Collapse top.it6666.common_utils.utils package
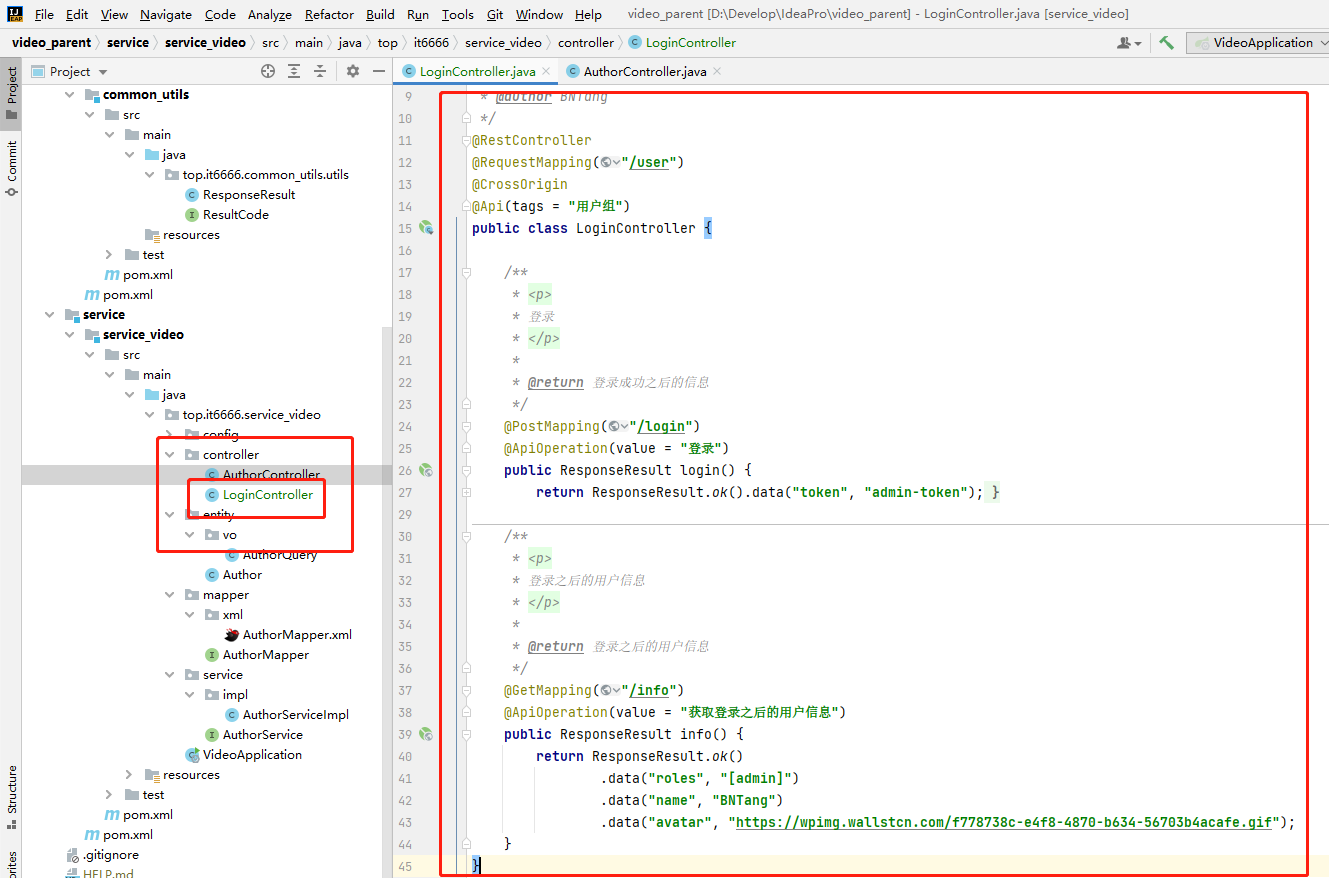This screenshot has height=878, width=1329. pyautogui.click(x=151, y=174)
